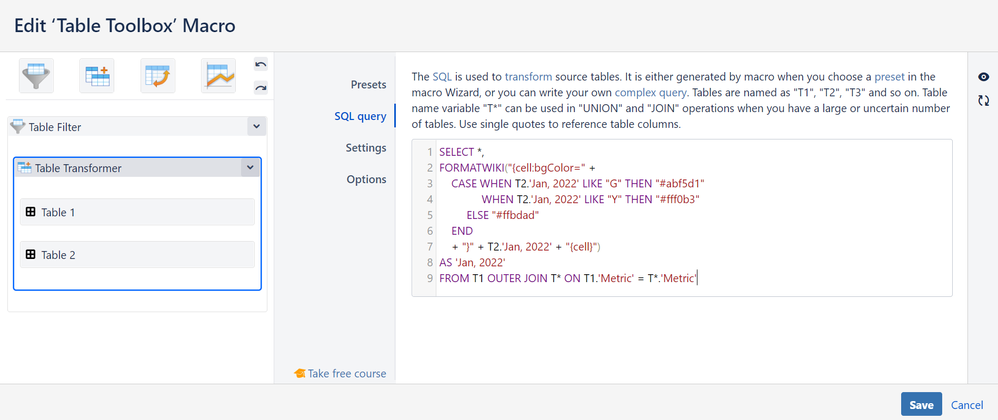This screenshot has height=420, width=998.
Task: Click the Cancel link
Action: [x=967, y=405]
